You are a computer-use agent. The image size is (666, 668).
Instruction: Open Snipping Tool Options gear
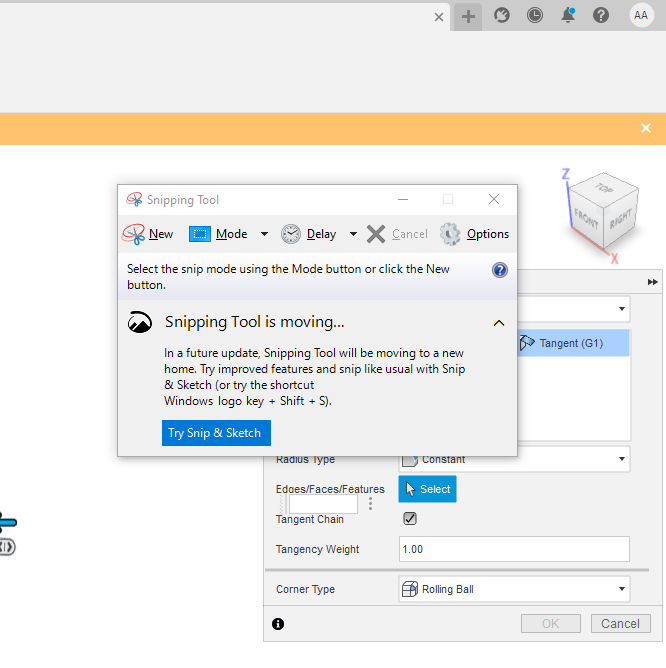(474, 234)
